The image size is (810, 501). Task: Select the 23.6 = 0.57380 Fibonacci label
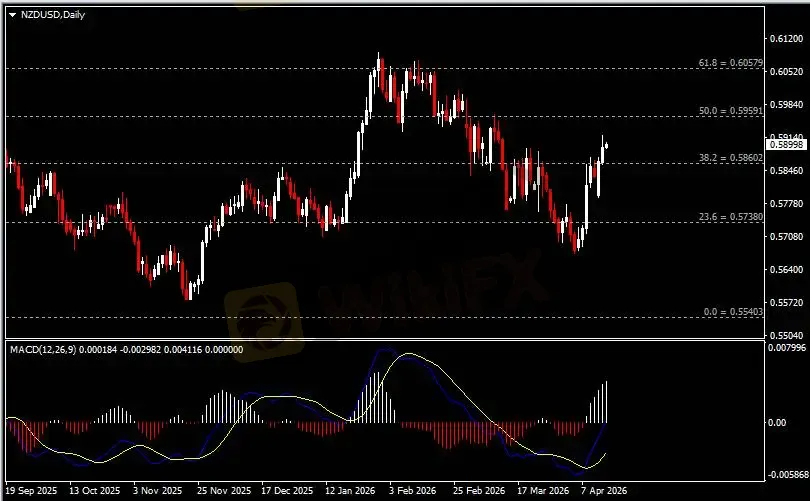click(730, 217)
